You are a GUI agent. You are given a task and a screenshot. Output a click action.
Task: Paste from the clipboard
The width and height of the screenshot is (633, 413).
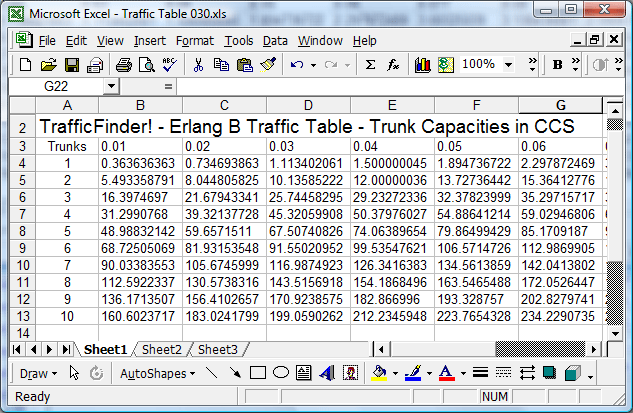(x=245, y=65)
